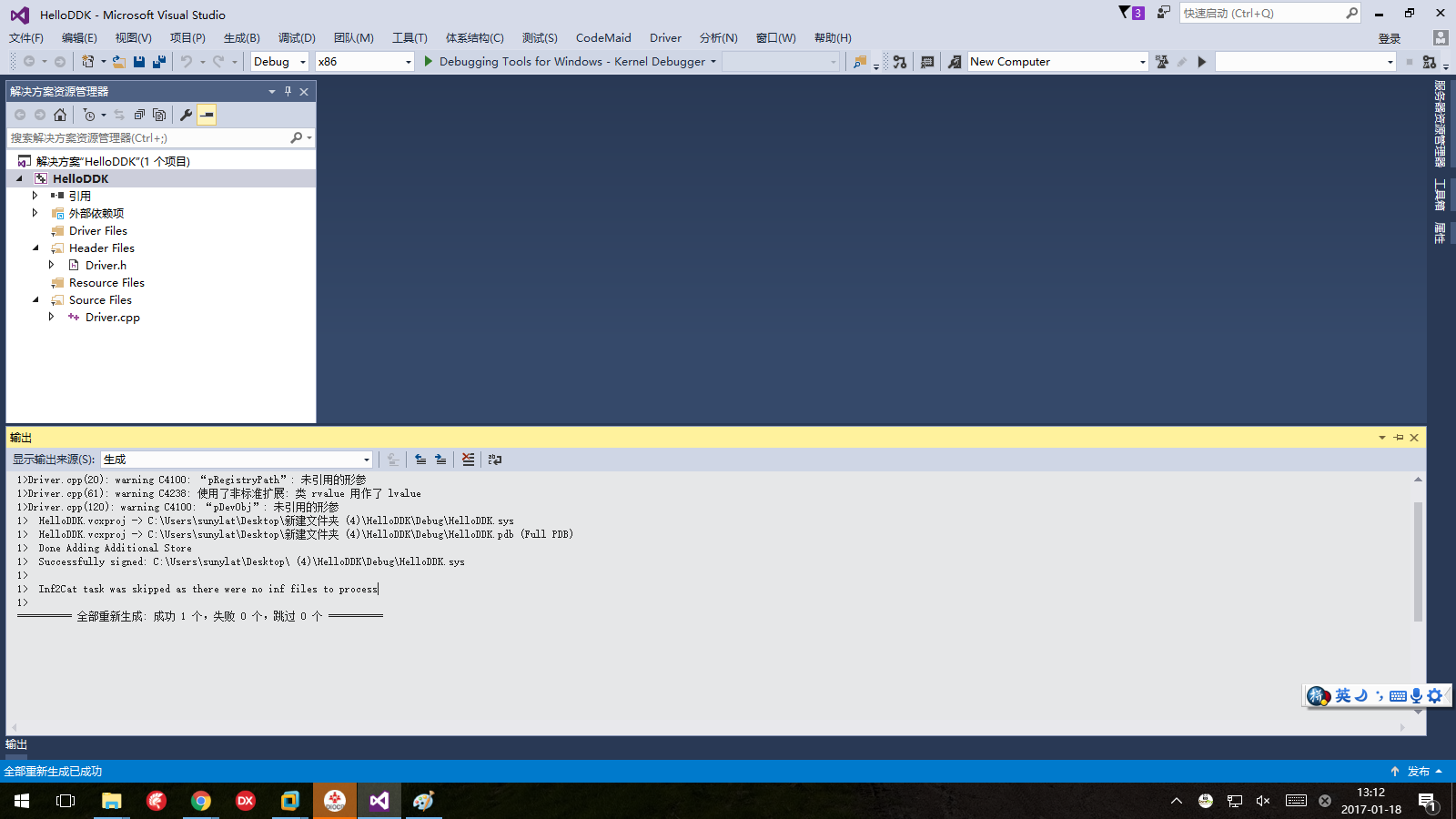Click the Open File folder icon

[x=119, y=61]
